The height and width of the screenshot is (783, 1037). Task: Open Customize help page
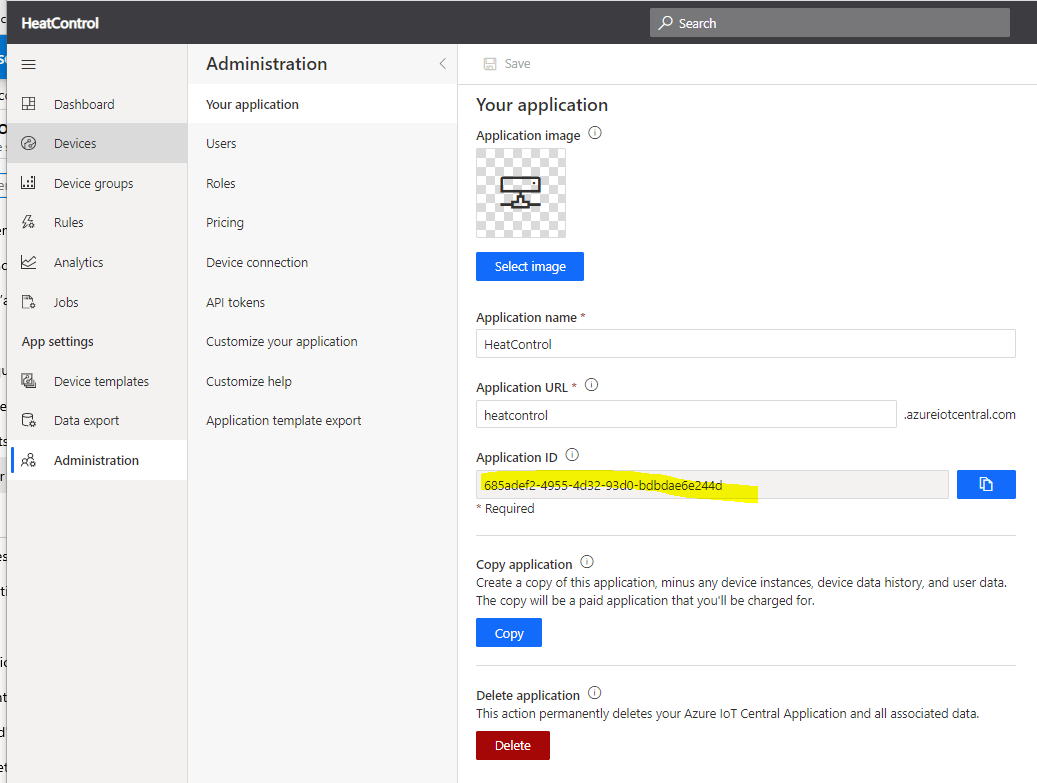click(x=323, y=381)
